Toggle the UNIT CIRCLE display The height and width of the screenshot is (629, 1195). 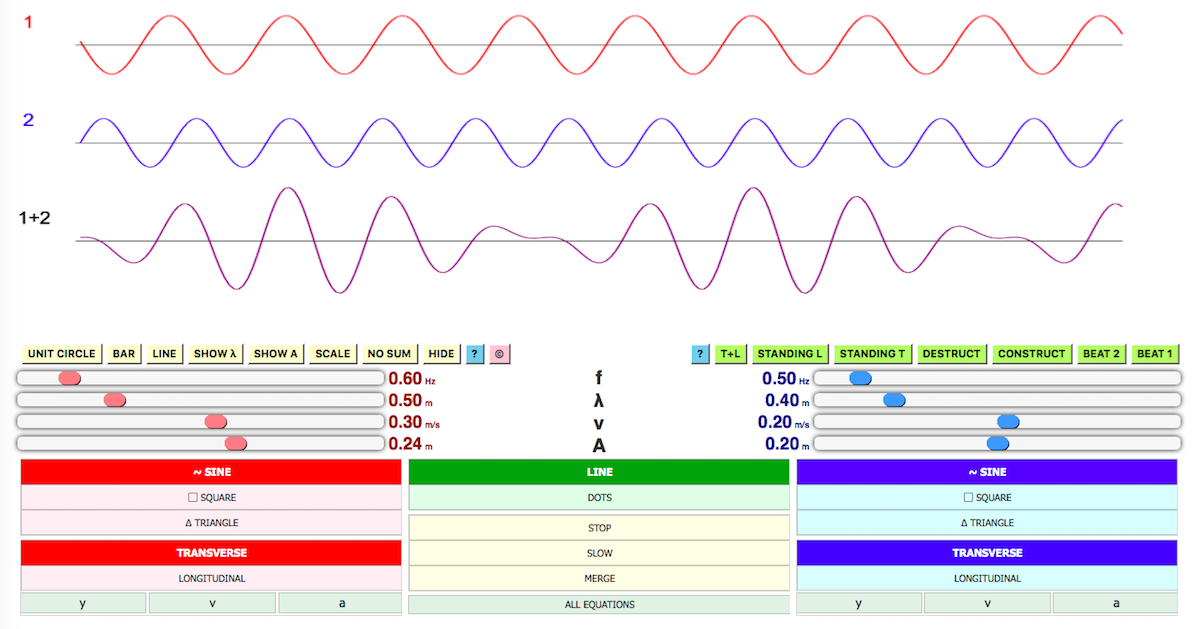[62, 354]
